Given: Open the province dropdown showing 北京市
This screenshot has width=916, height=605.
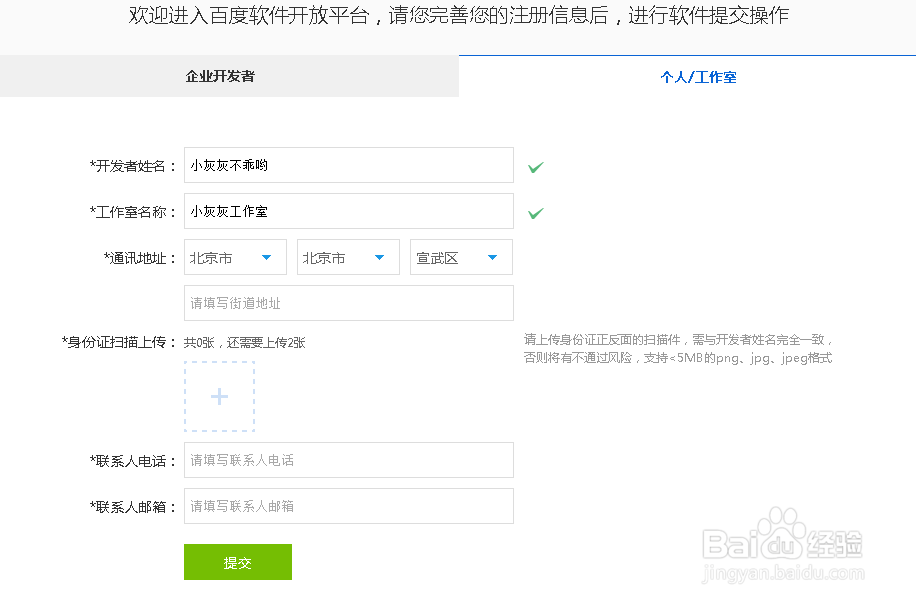Looking at the screenshot, I should (235, 258).
